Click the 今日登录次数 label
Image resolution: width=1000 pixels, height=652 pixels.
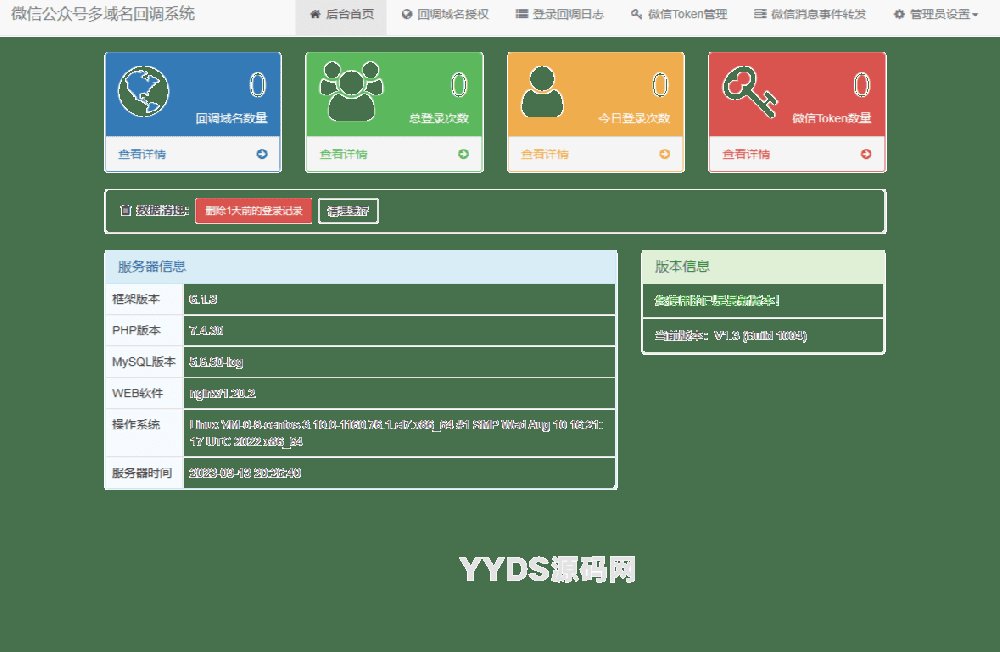(x=634, y=118)
